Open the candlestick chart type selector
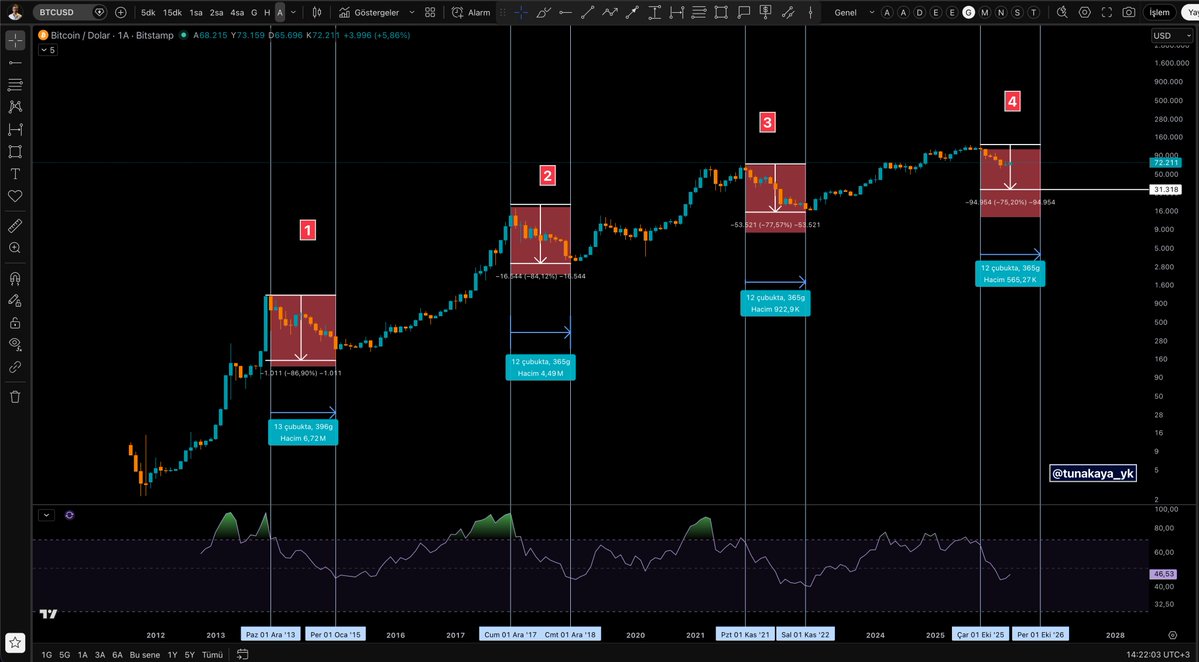The image size is (1199, 662). coord(317,12)
